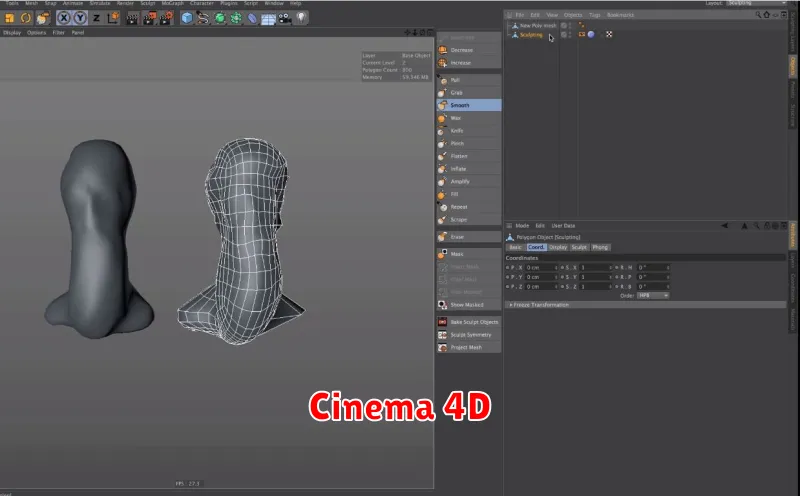Activate the Erase sculpt tool
This screenshot has width=800, height=496.
pyautogui.click(x=468, y=237)
